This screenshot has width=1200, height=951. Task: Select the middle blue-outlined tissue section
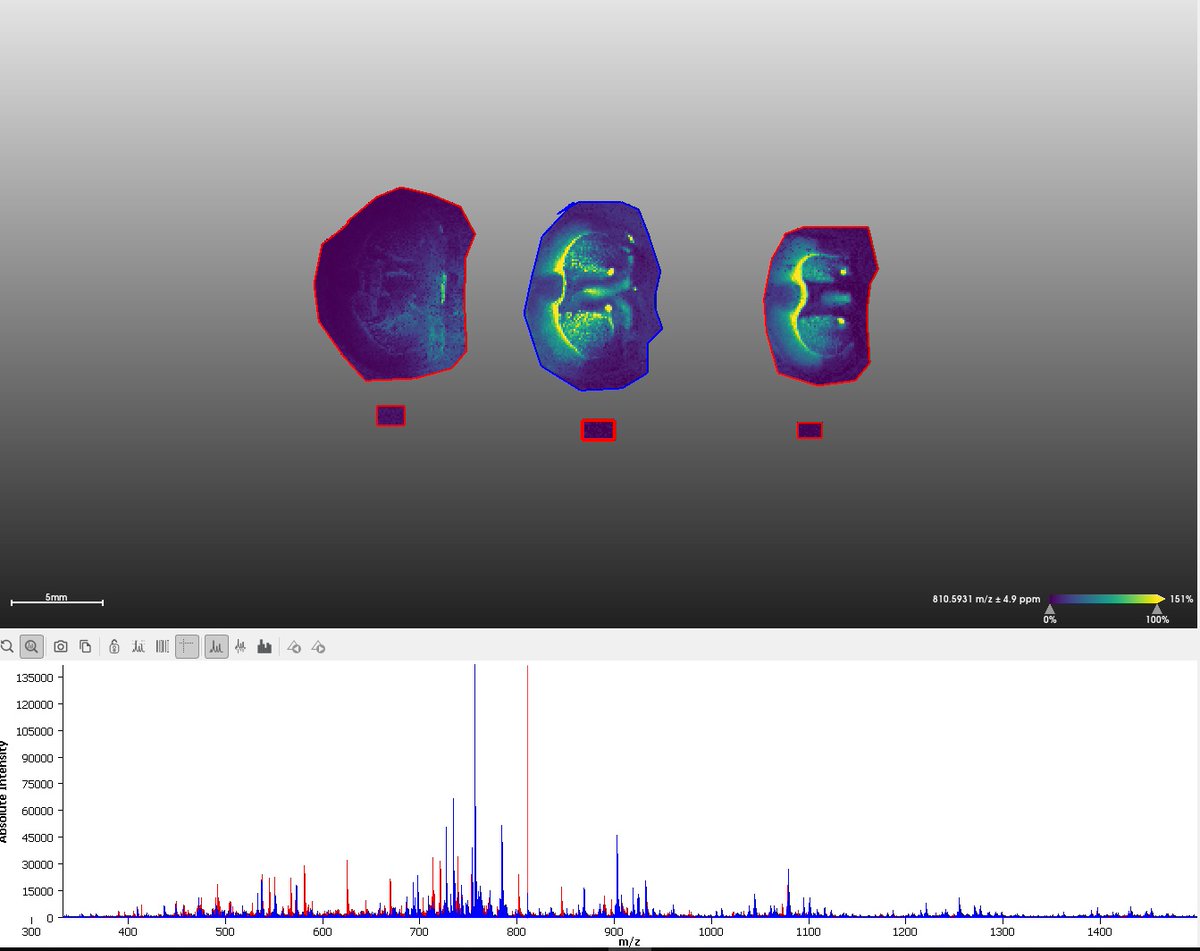[594, 295]
